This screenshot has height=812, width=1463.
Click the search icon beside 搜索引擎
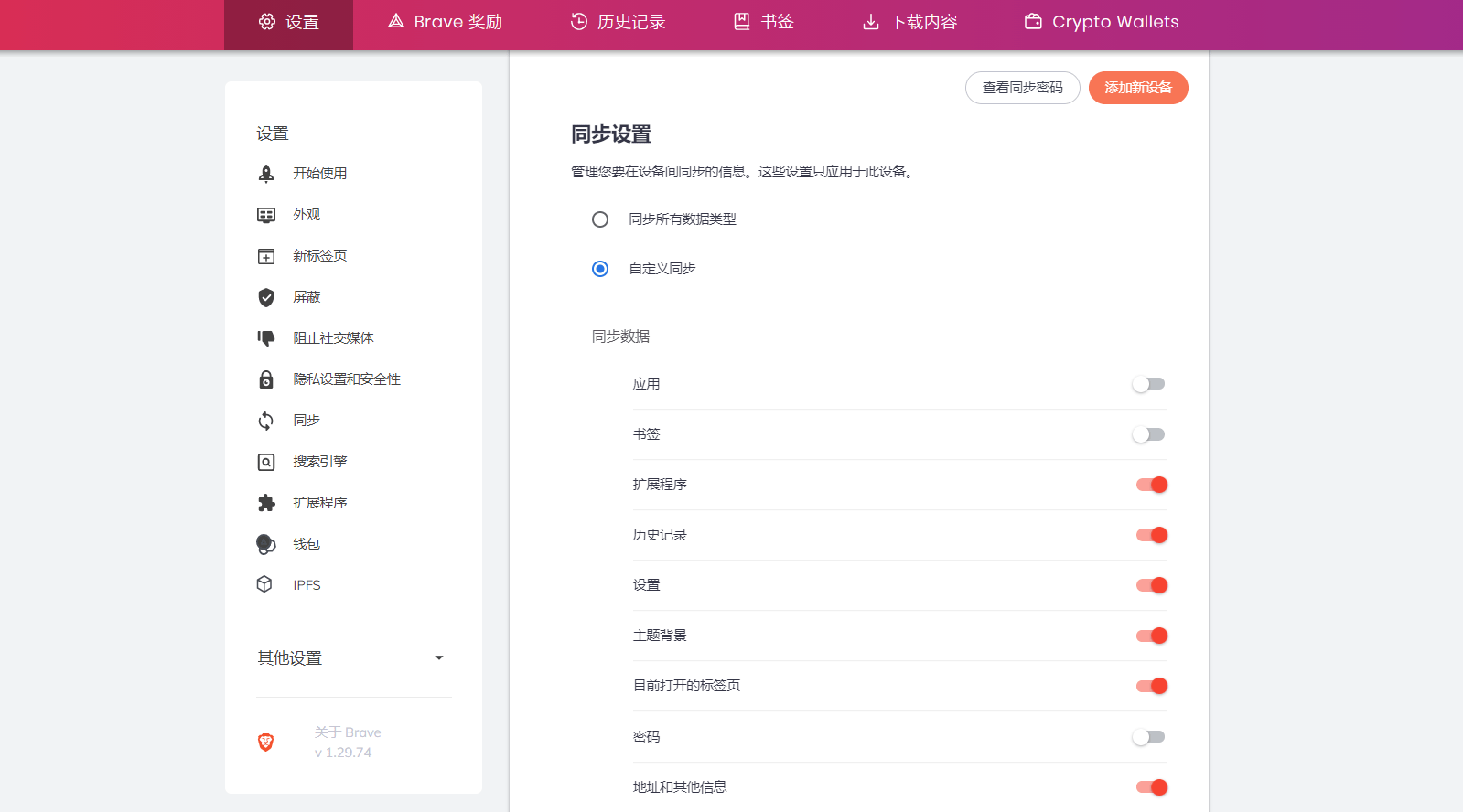click(266, 462)
